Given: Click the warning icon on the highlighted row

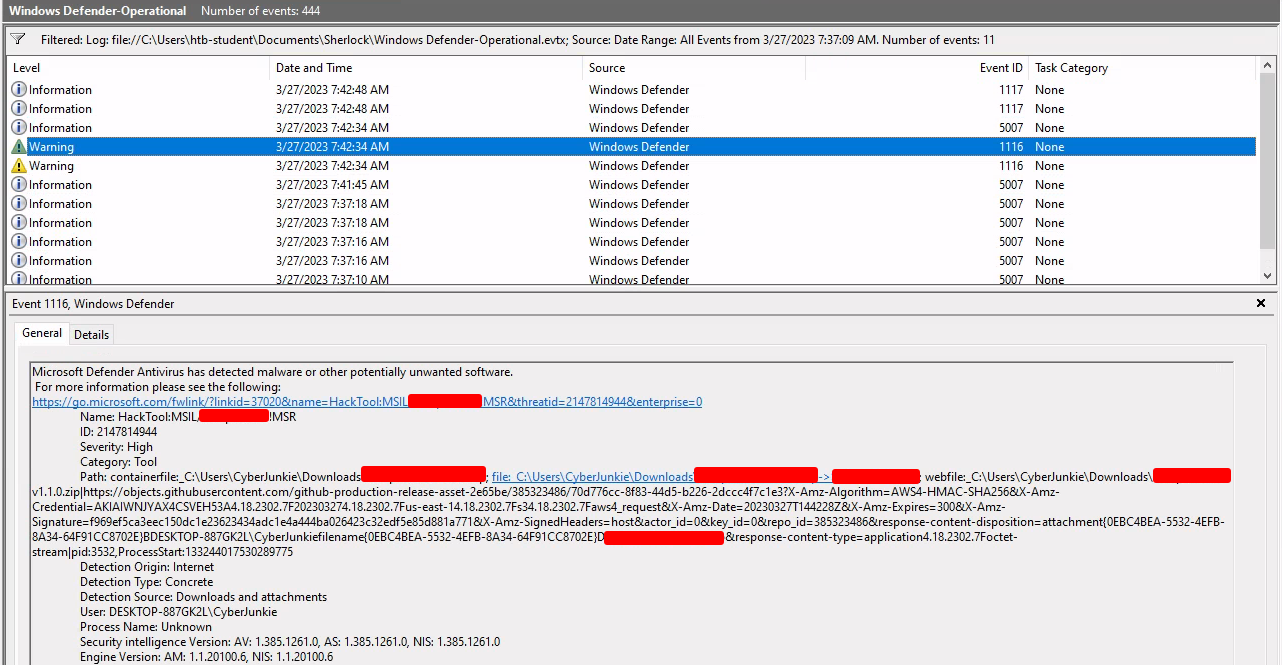Looking at the screenshot, I should click(19, 147).
